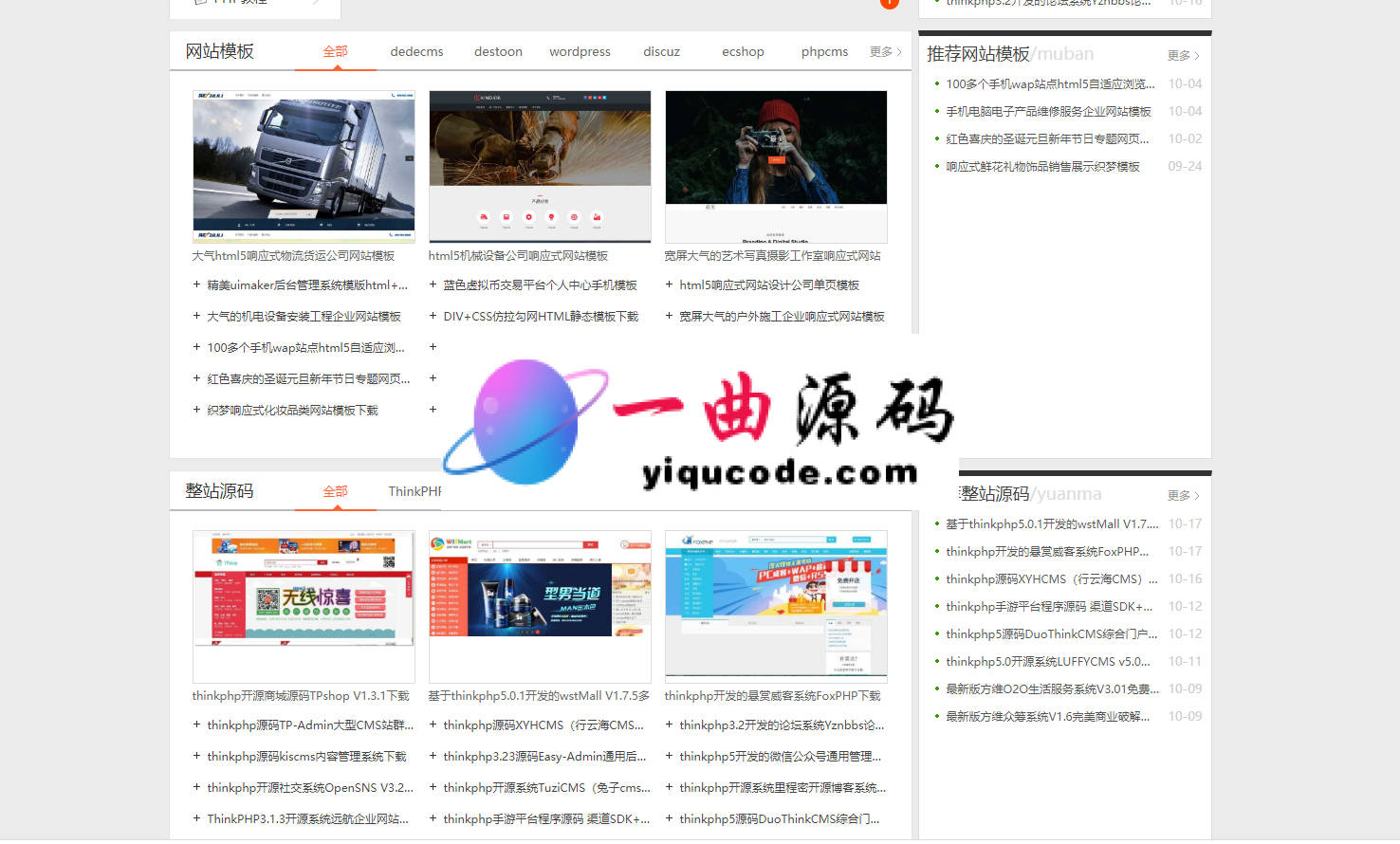The image size is (1400, 844).
Task: Open the wordpress tab
Action: coord(580,51)
